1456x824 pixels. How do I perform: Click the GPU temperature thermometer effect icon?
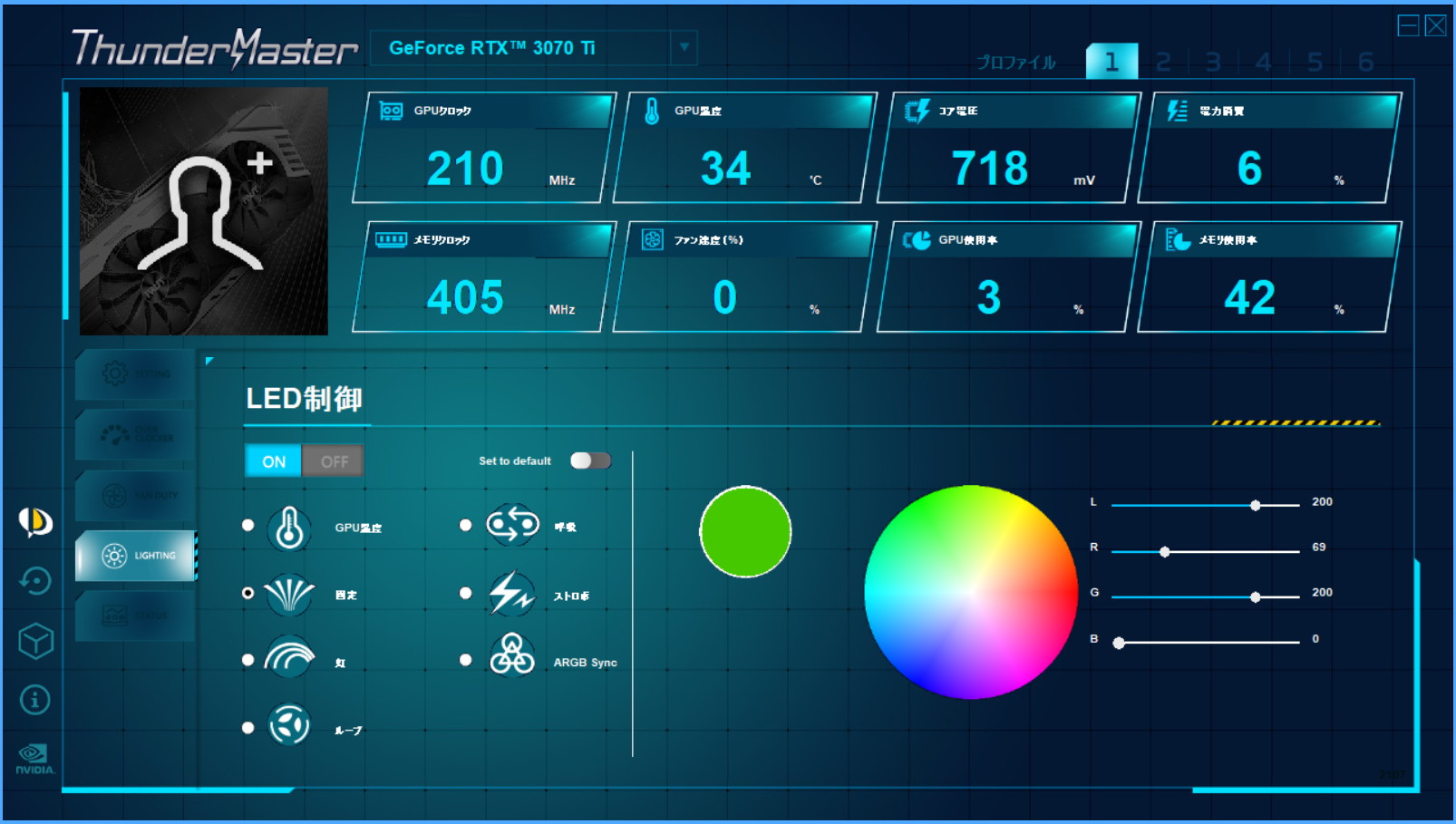[289, 528]
